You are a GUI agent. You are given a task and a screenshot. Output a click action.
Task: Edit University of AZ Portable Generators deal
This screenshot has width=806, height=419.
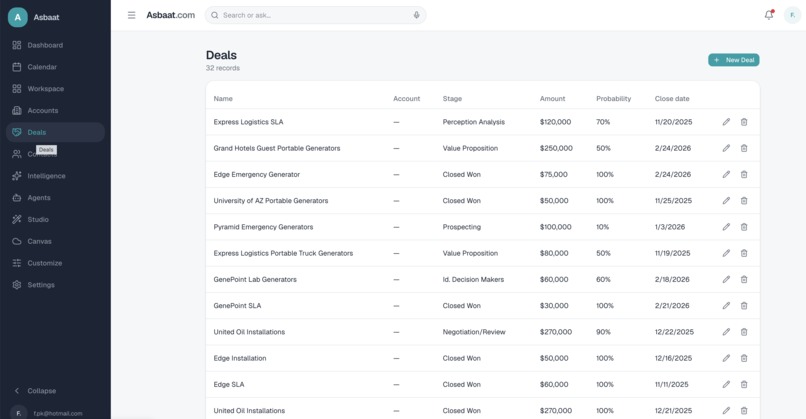click(x=726, y=201)
